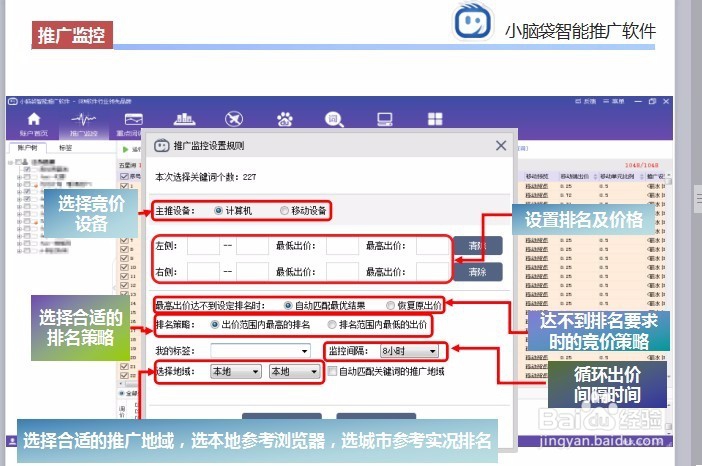Open the first 本地 region dropdown
702x466 pixels.
[x=235, y=372]
